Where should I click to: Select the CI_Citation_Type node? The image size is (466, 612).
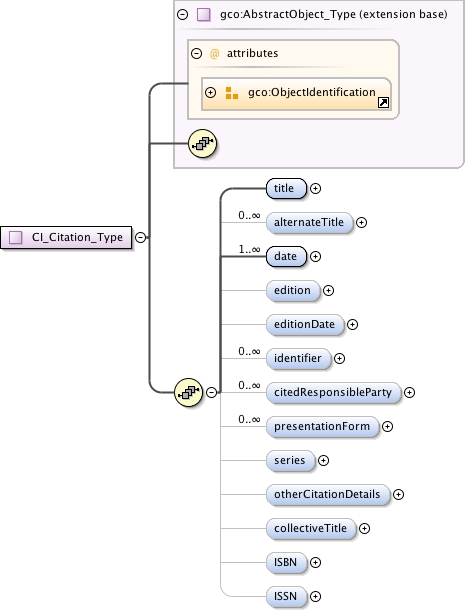[66, 237]
